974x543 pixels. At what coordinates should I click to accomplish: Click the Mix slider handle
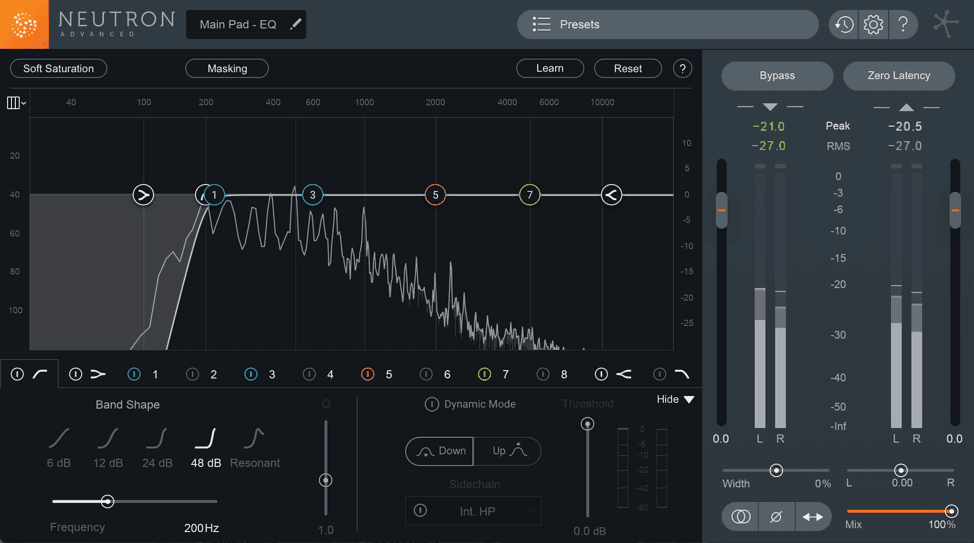[x=951, y=511]
